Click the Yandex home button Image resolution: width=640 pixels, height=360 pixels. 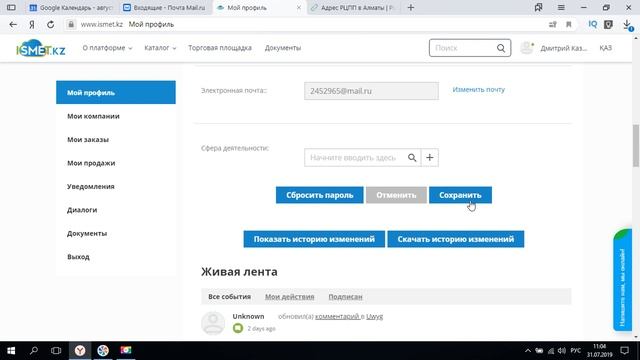32,24
